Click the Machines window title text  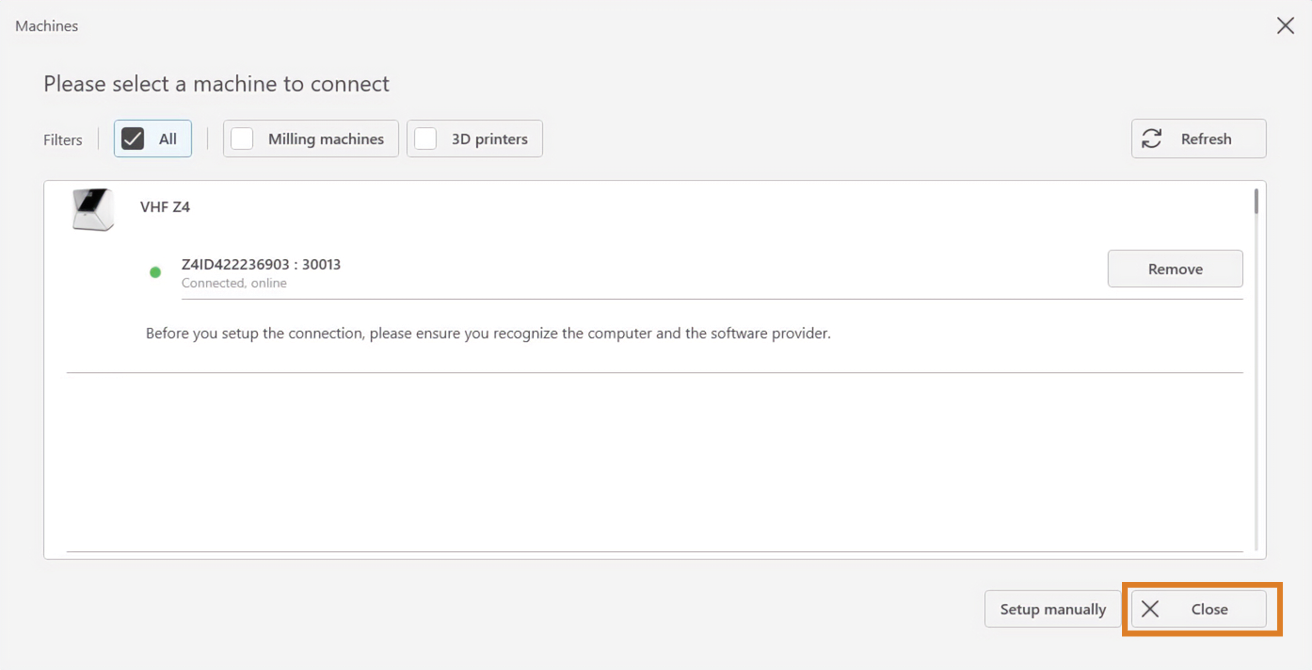point(47,26)
